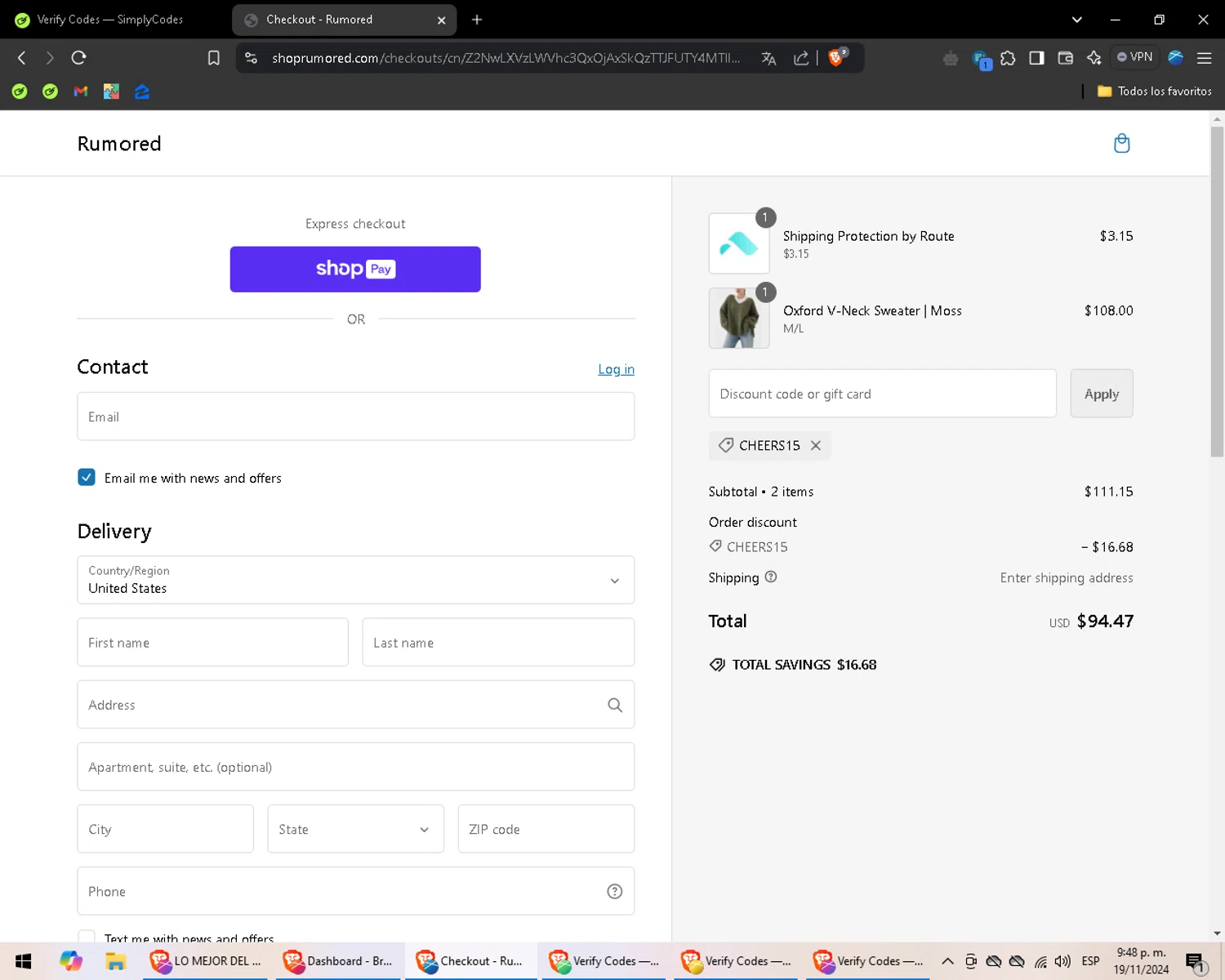Open Todos los favoritos bookmarks folder
Screen dimensions: 1225x980
click(x=1154, y=91)
